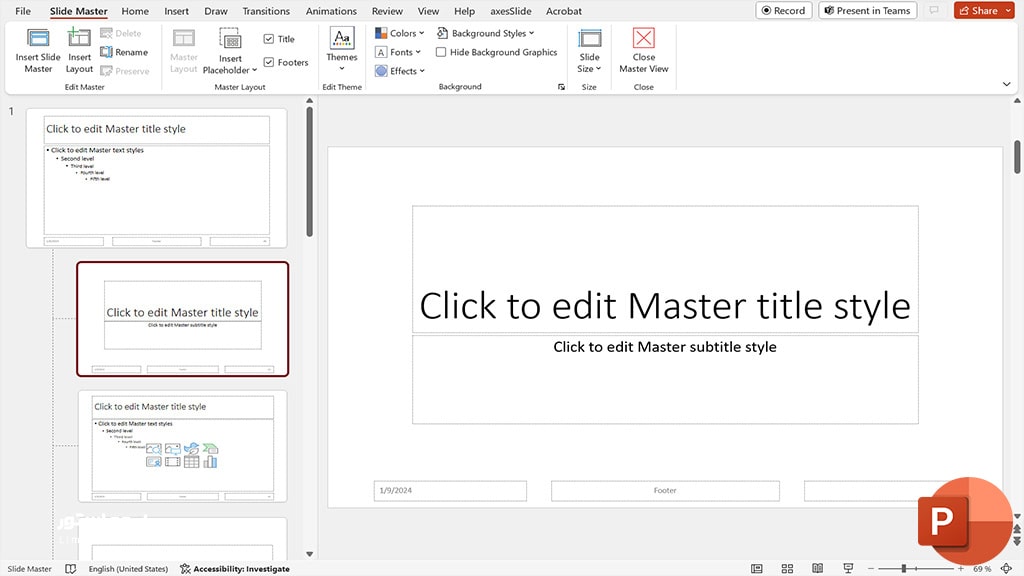Rename the selected layout
This screenshot has width=1024, height=576.
(124, 52)
